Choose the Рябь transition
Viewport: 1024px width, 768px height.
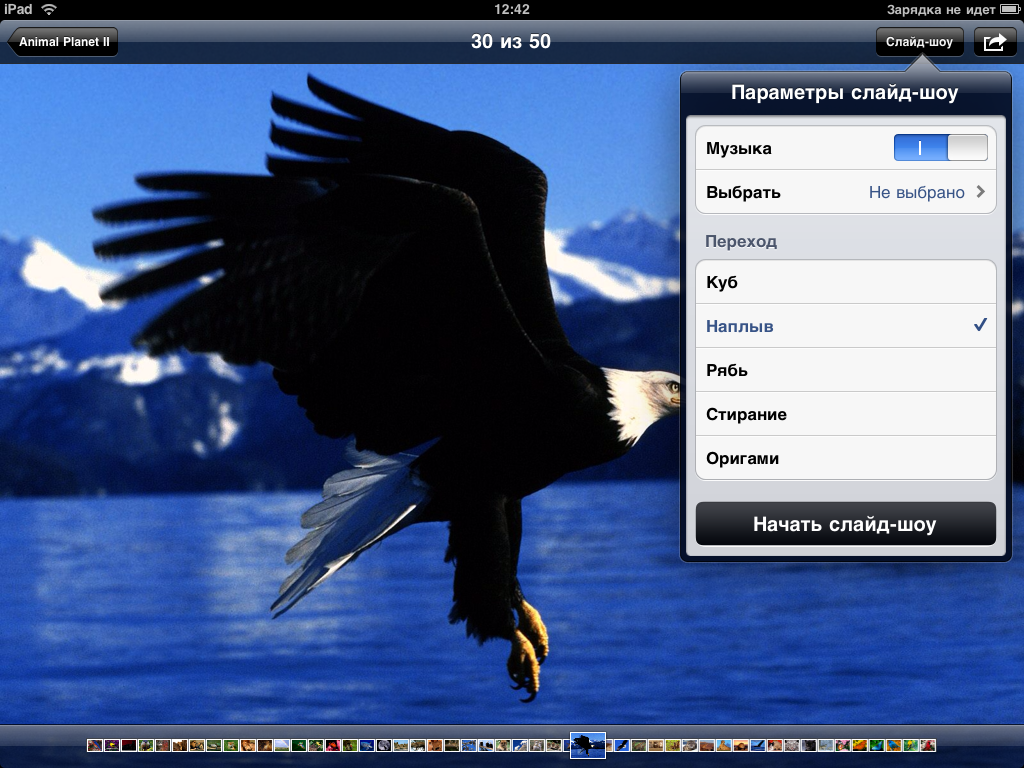point(845,370)
